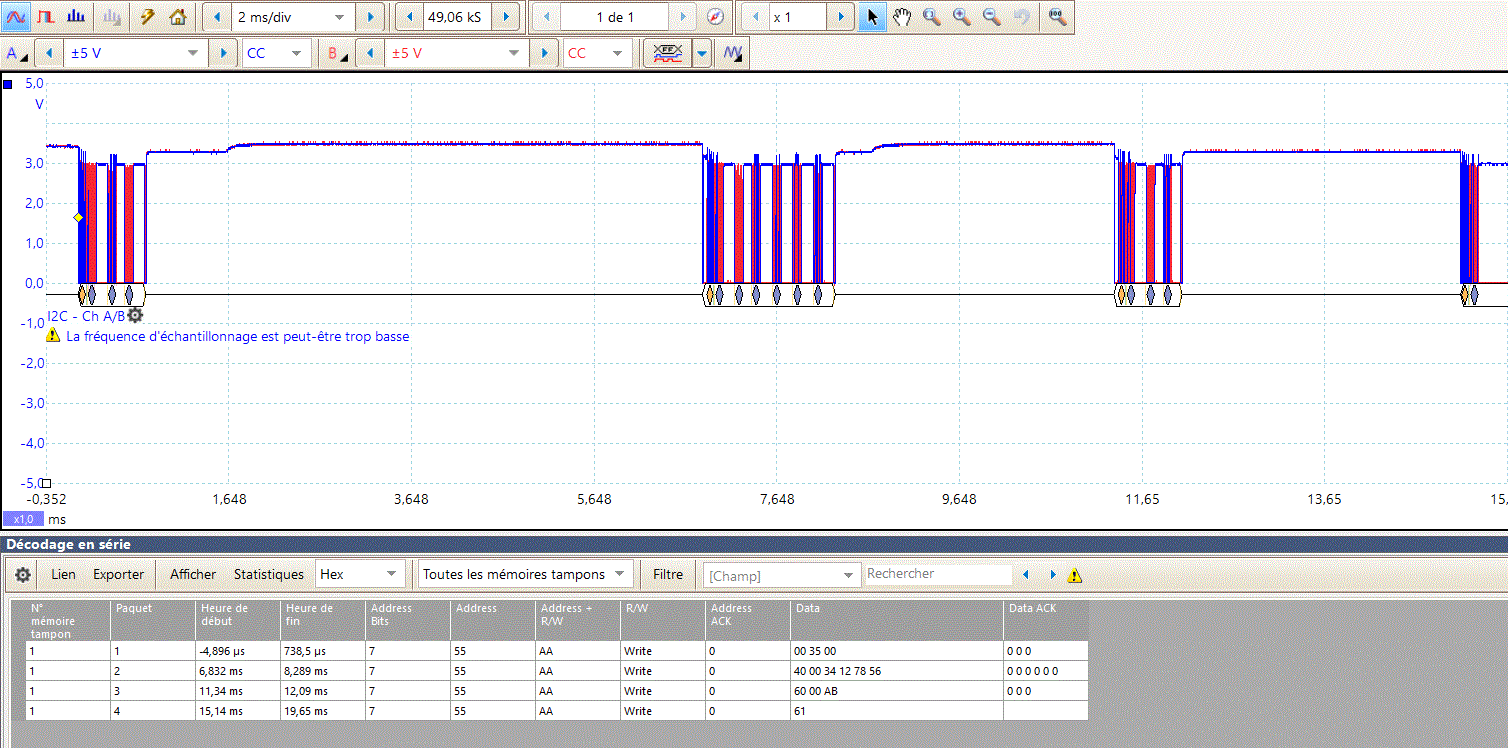Increase number of samples arrow
Image resolution: width=1508 pixels, height=748 pixels.
[x=507, y=17]
